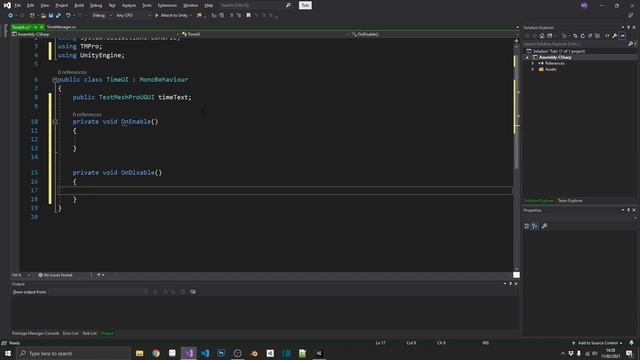Image resolution: width=640 pixels, height=360 pixels.
Task: Click Categorized icon in Properties panel
Action: pos(527,226)
